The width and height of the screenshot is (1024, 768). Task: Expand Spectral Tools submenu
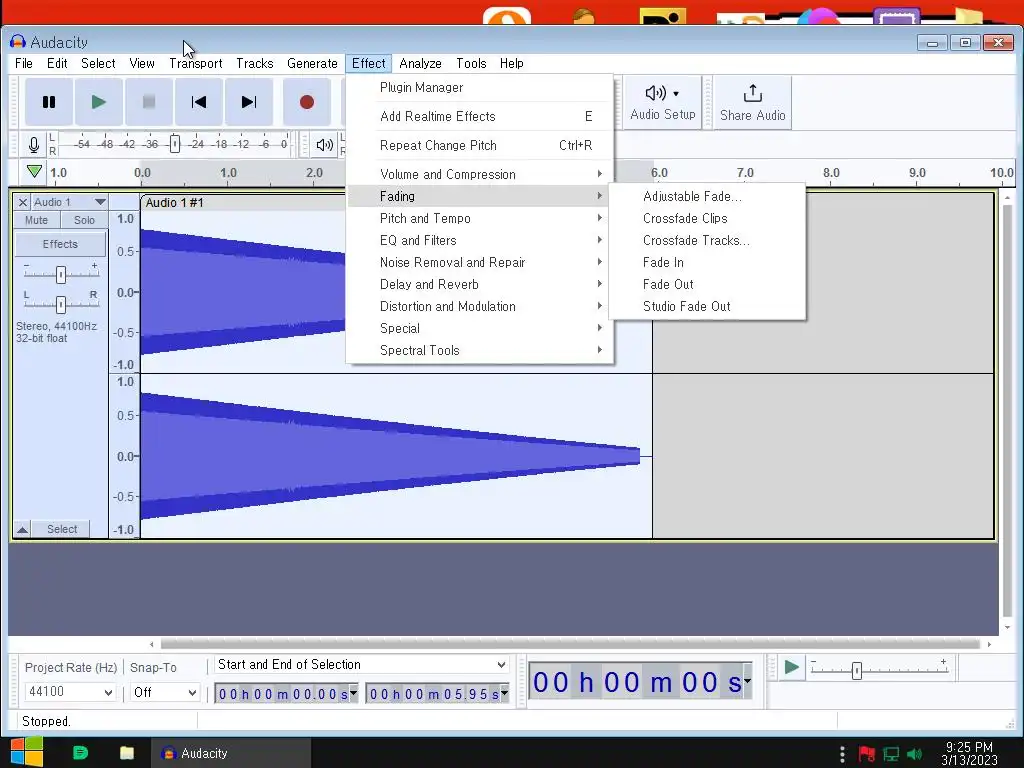[x=480, y=351]
